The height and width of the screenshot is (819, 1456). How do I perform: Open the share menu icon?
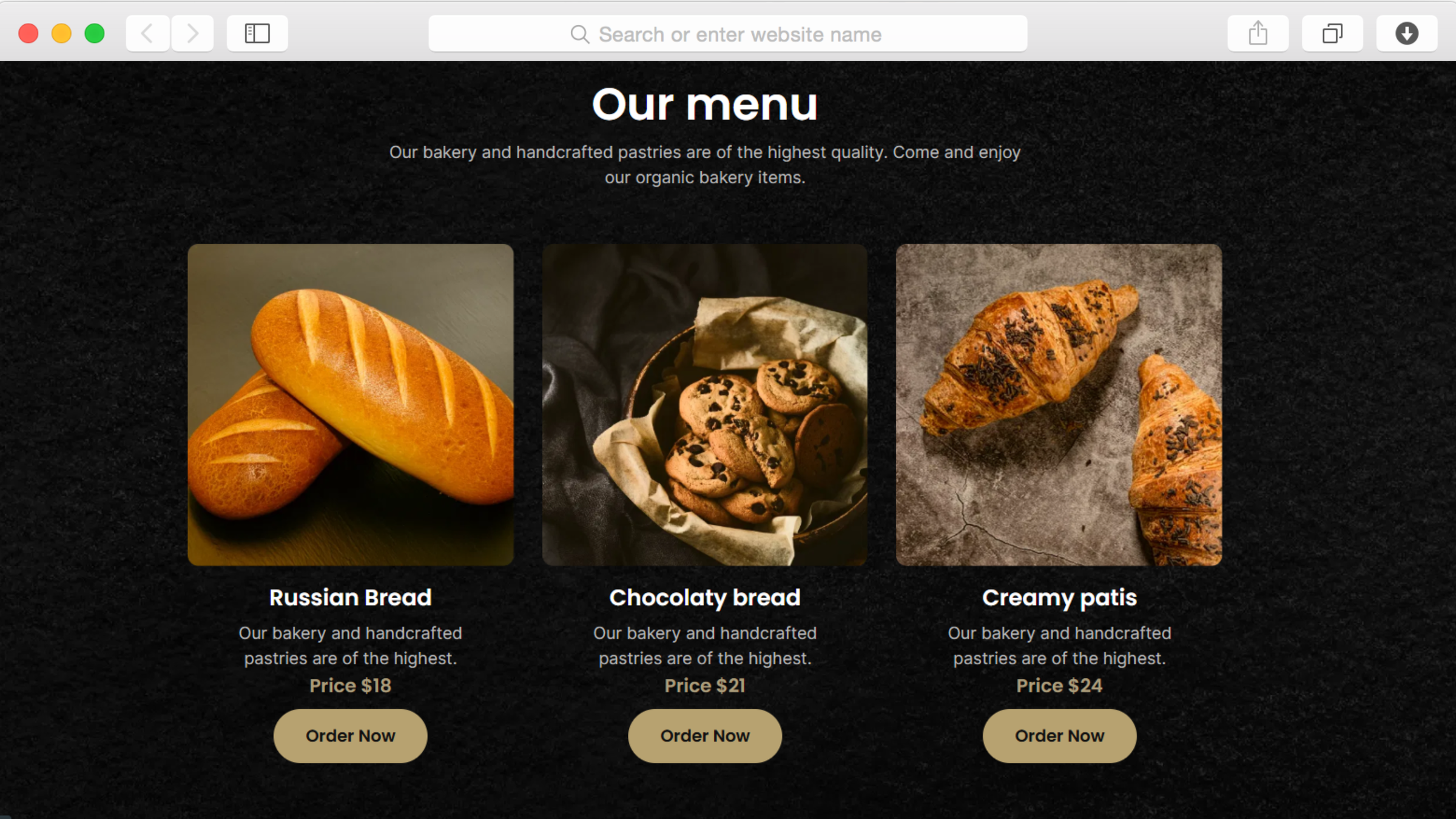pos(1258,33)
